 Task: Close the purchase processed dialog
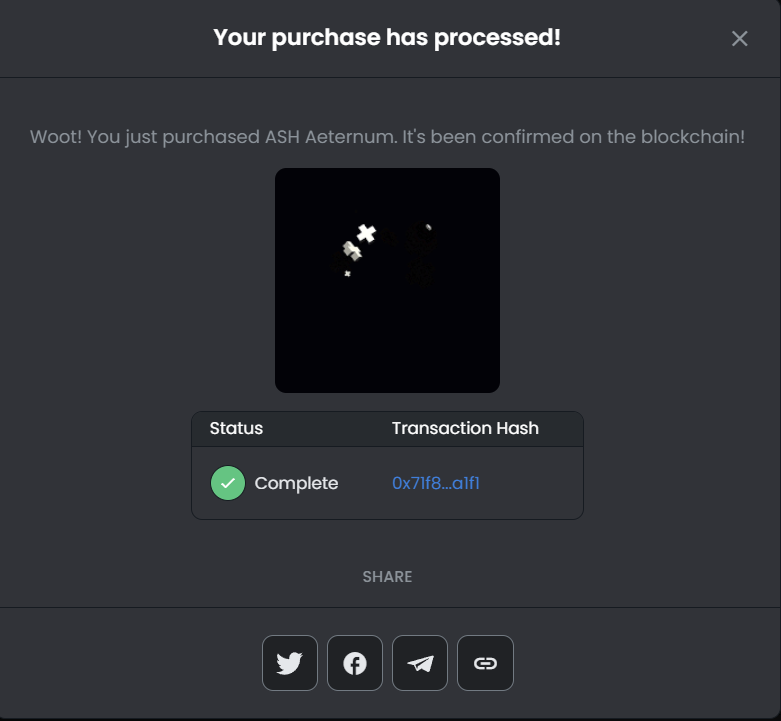click(x=740, y=38)
